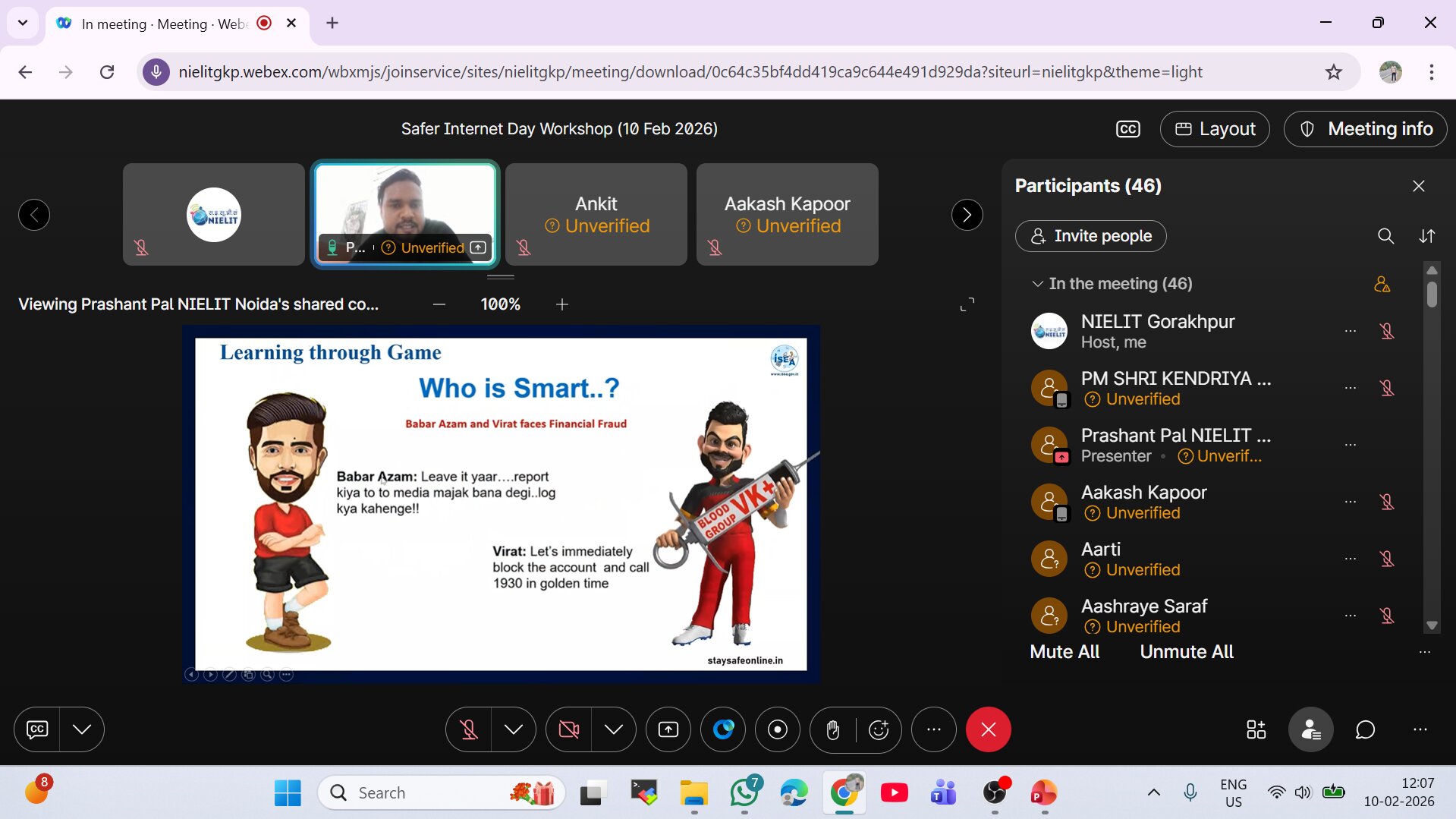The width and height of the screenshot is (1456, 819).
Task: Raise hand using the hand icon
Action: click(x=833, y=729)
